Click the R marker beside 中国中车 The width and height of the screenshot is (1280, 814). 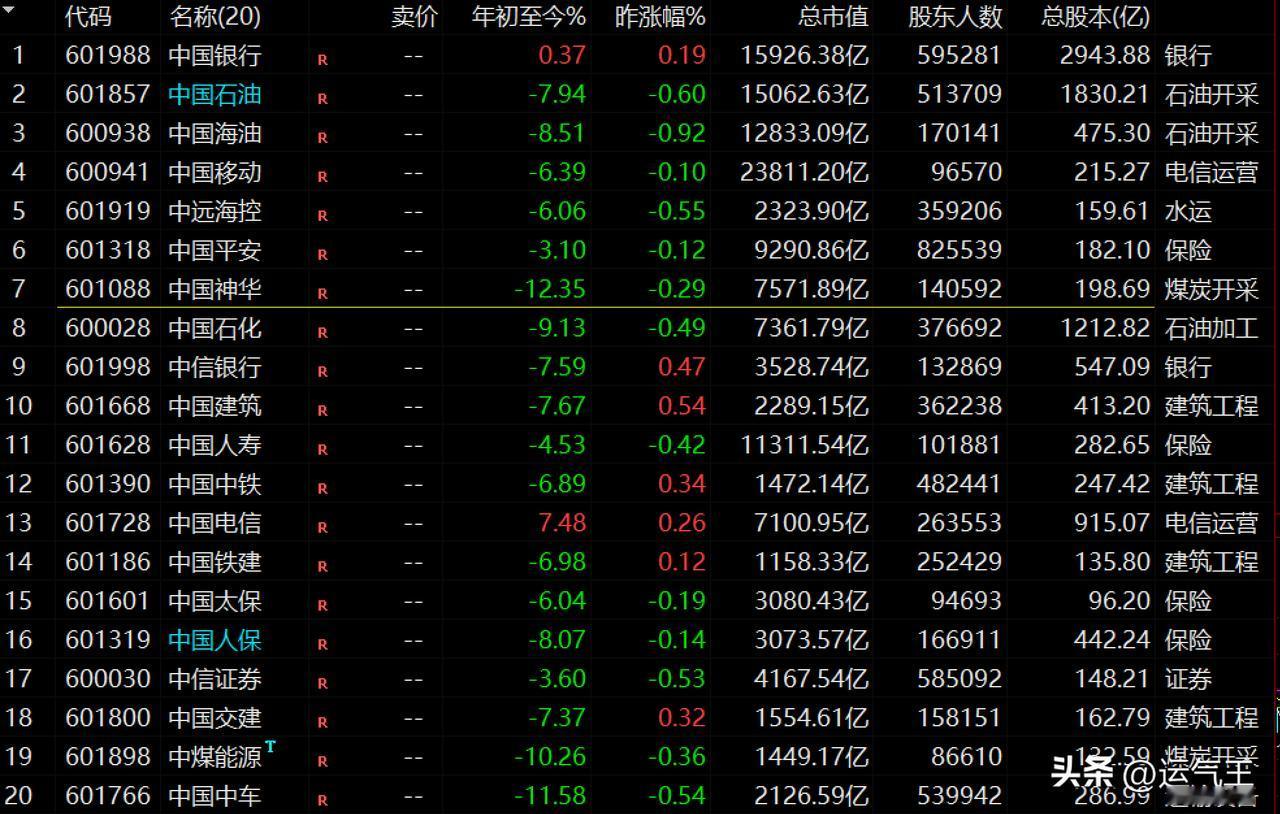(322, 801)
